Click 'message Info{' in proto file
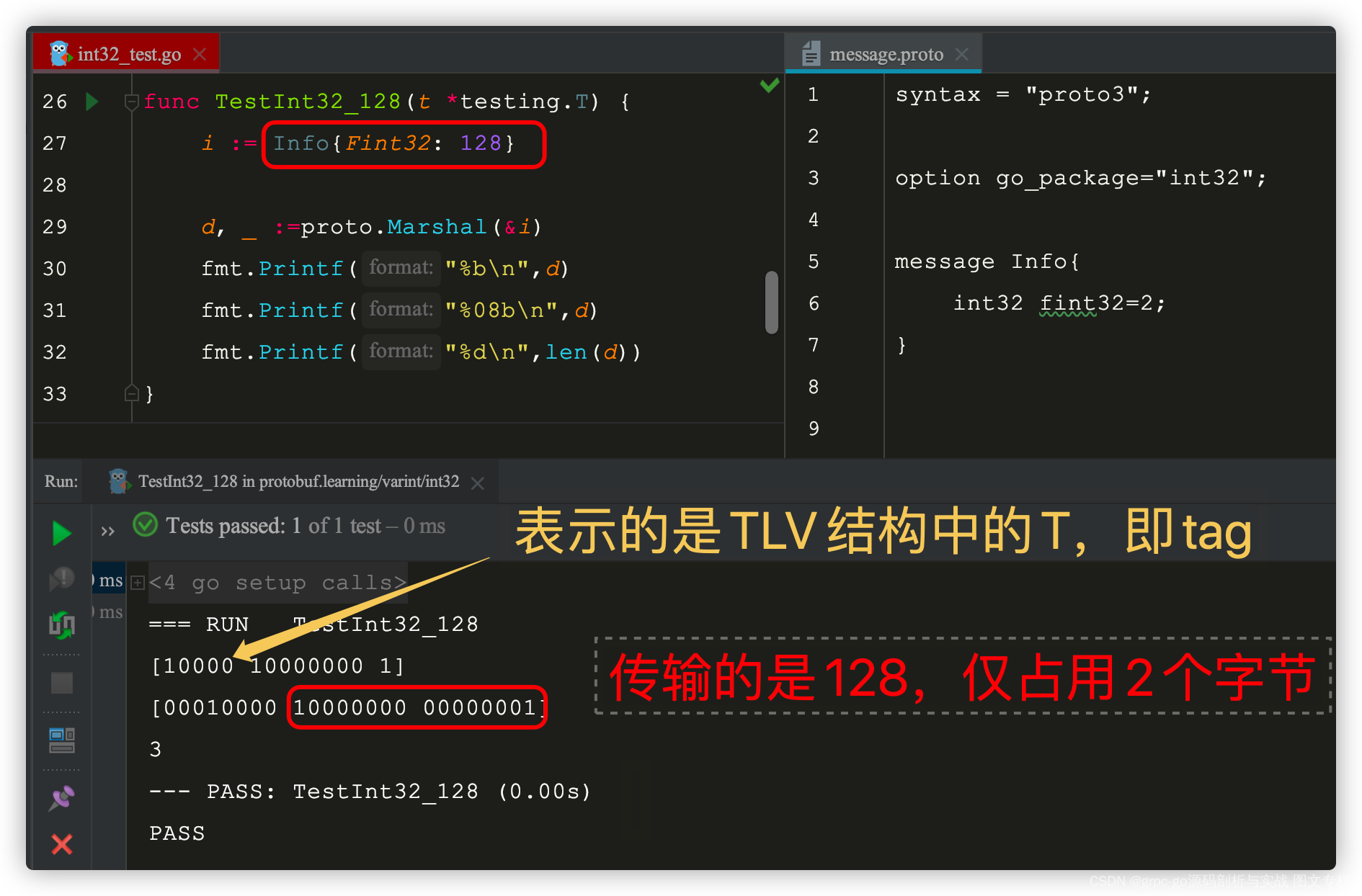The height and width of the screenshot is (896, 1362). (987, 261)
